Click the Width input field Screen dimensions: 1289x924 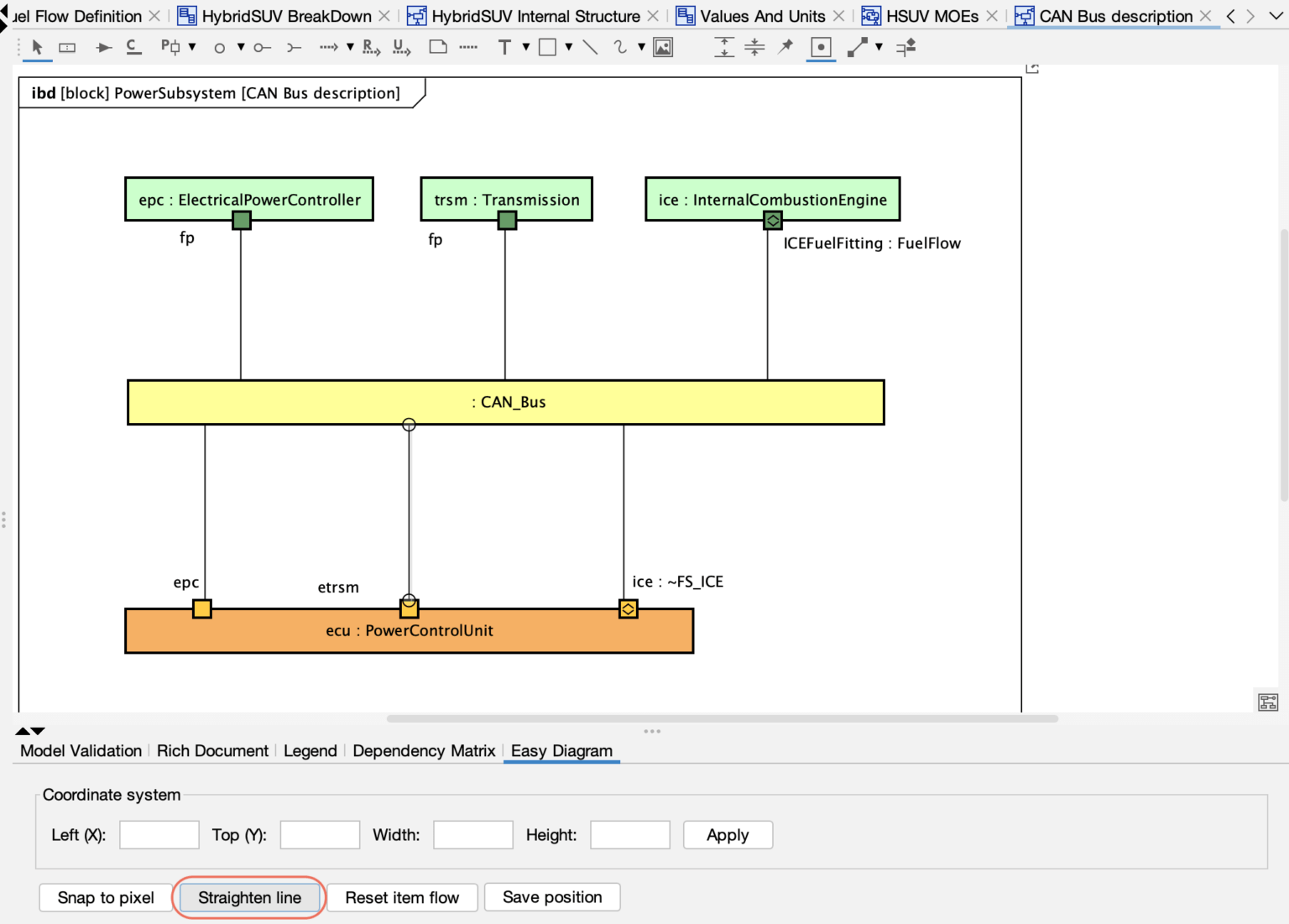click(472, 834)
